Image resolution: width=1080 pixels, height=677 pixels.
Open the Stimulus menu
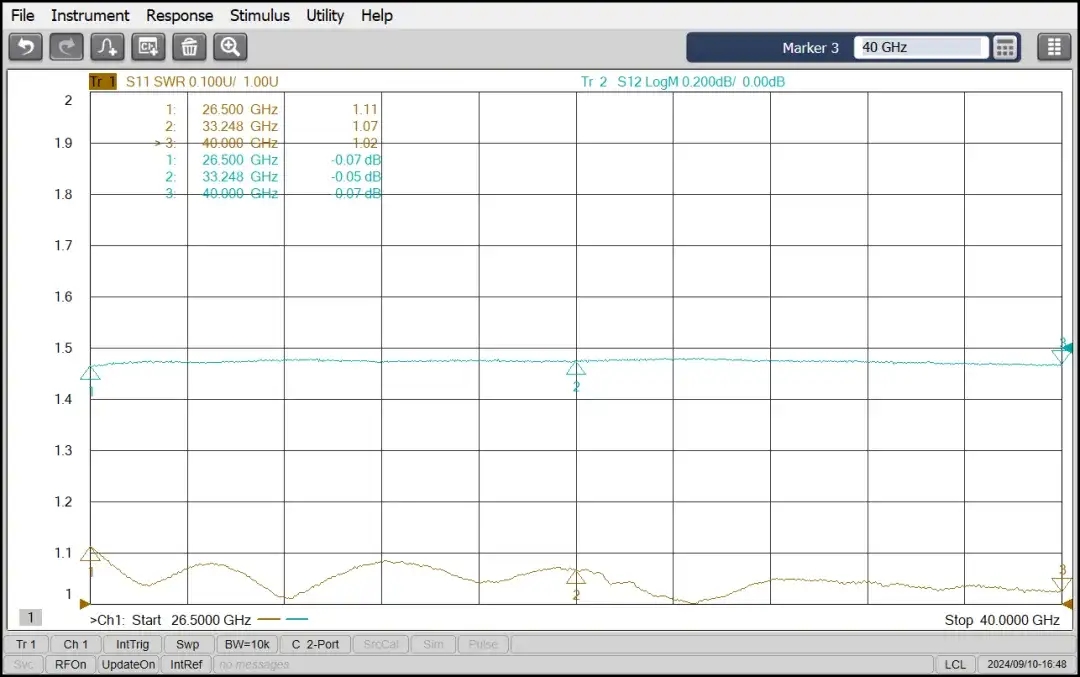click(x=260, y=15)
